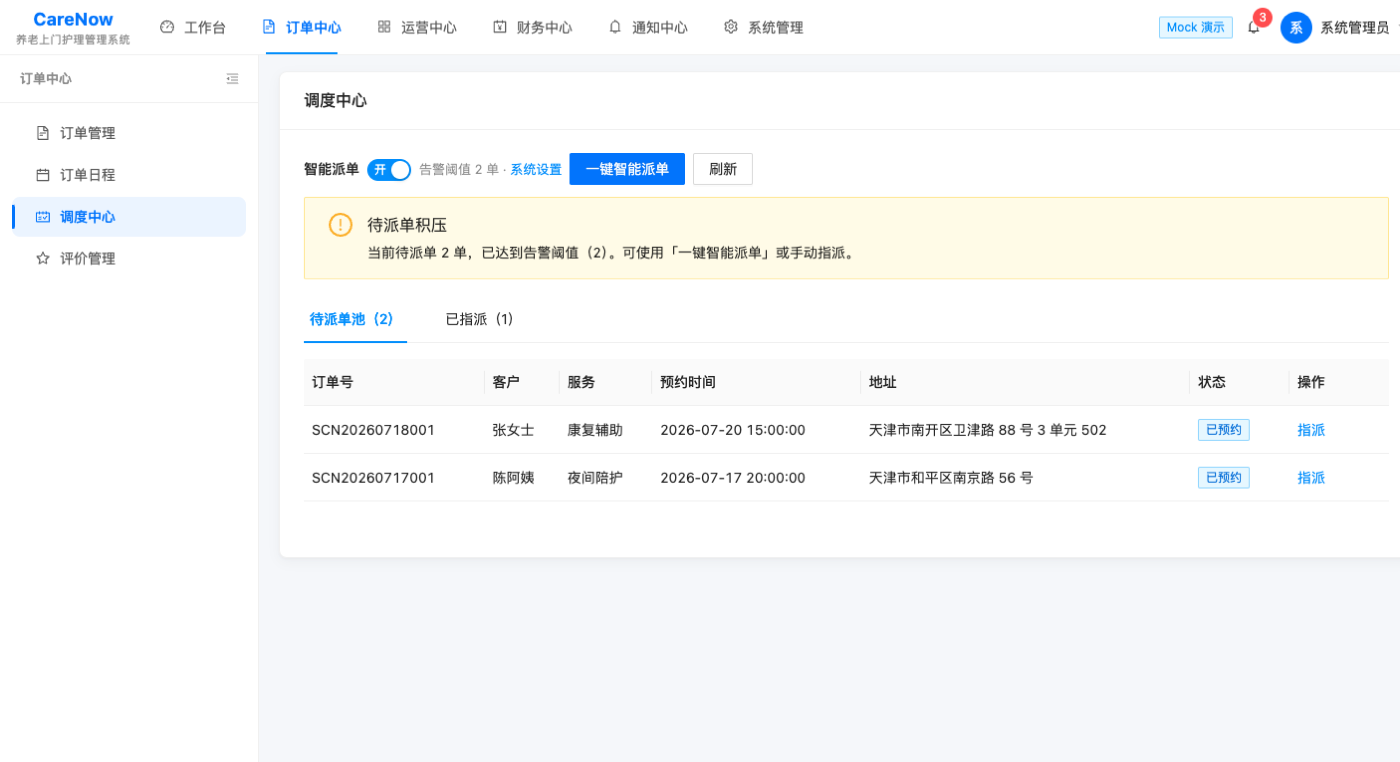
Task: Open notifications bell with badge 3
Action: [1253, 27]
